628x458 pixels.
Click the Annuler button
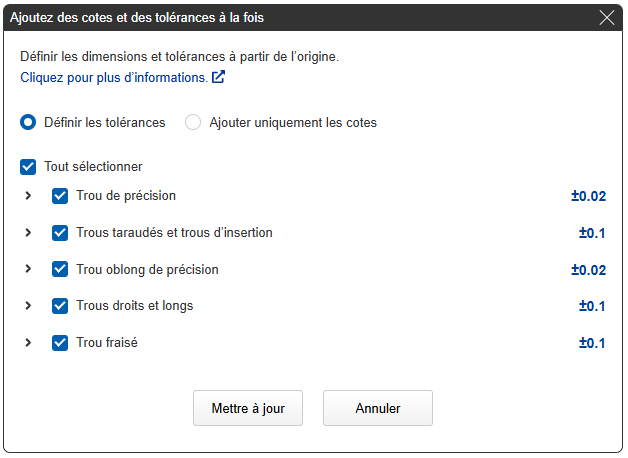point(378,408)
